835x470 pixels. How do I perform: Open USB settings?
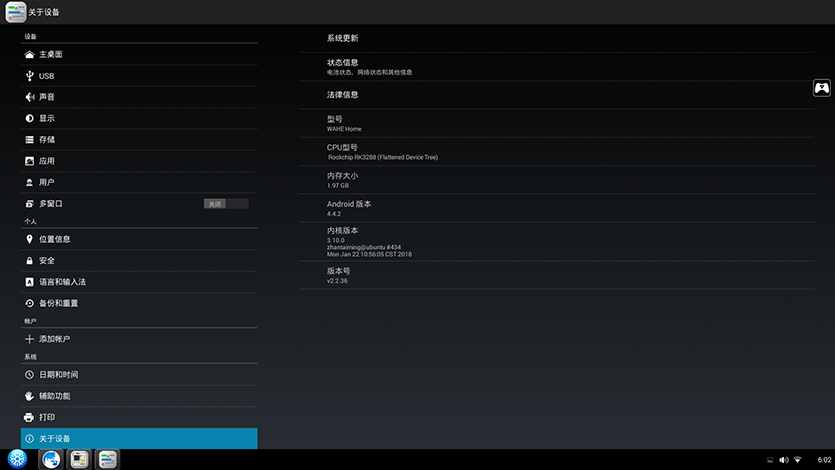pos(46,76)
